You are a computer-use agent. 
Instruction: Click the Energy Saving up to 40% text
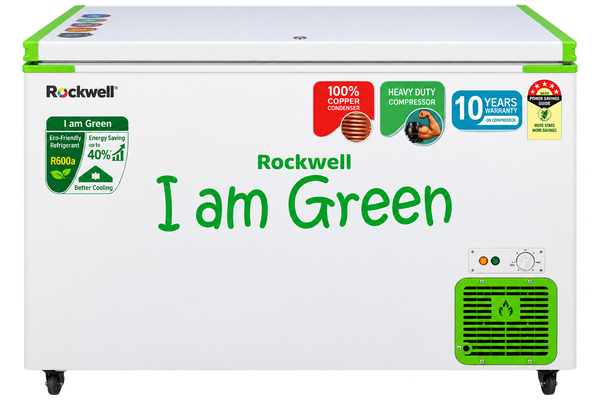(x=106, y=147)
